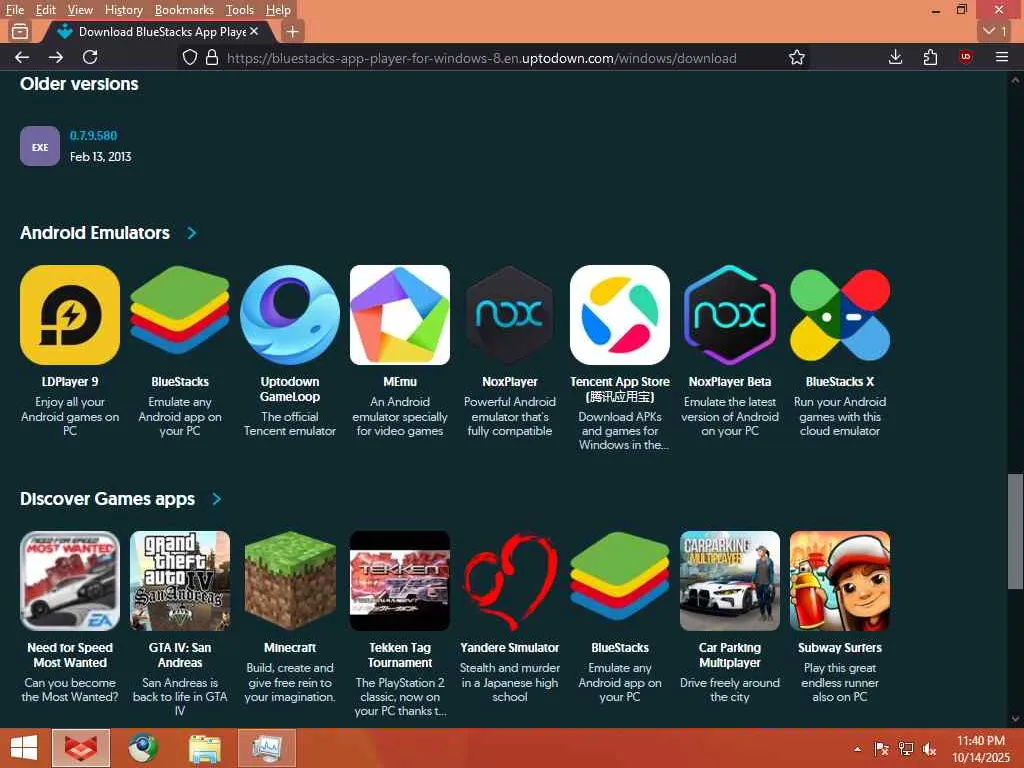
Task: Open GTA IV: San Andreas thumbnail
Action: 180,581
